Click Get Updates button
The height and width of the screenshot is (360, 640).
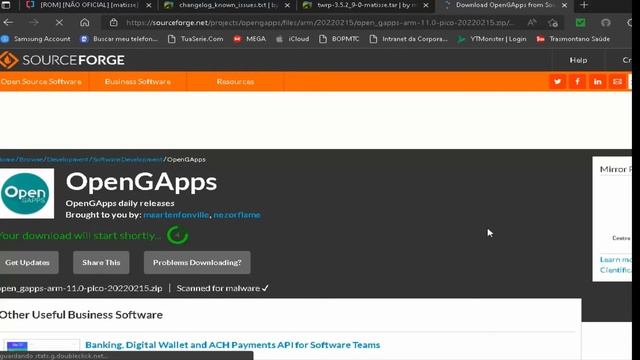click(x=29, y=262)
